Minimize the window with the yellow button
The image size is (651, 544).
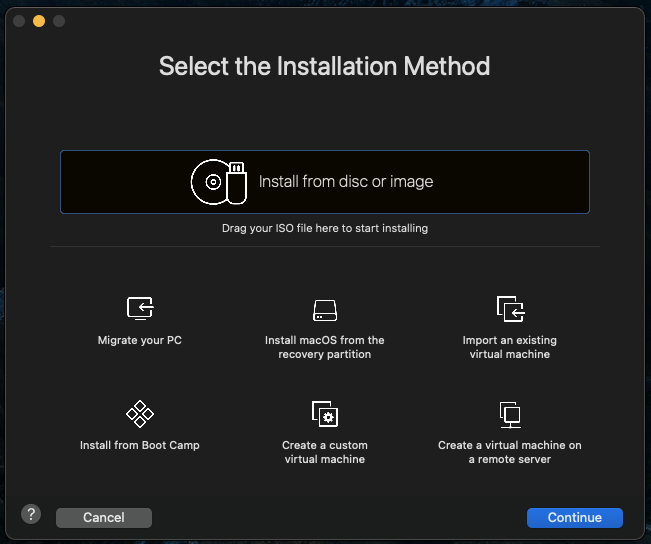point(39,21)
